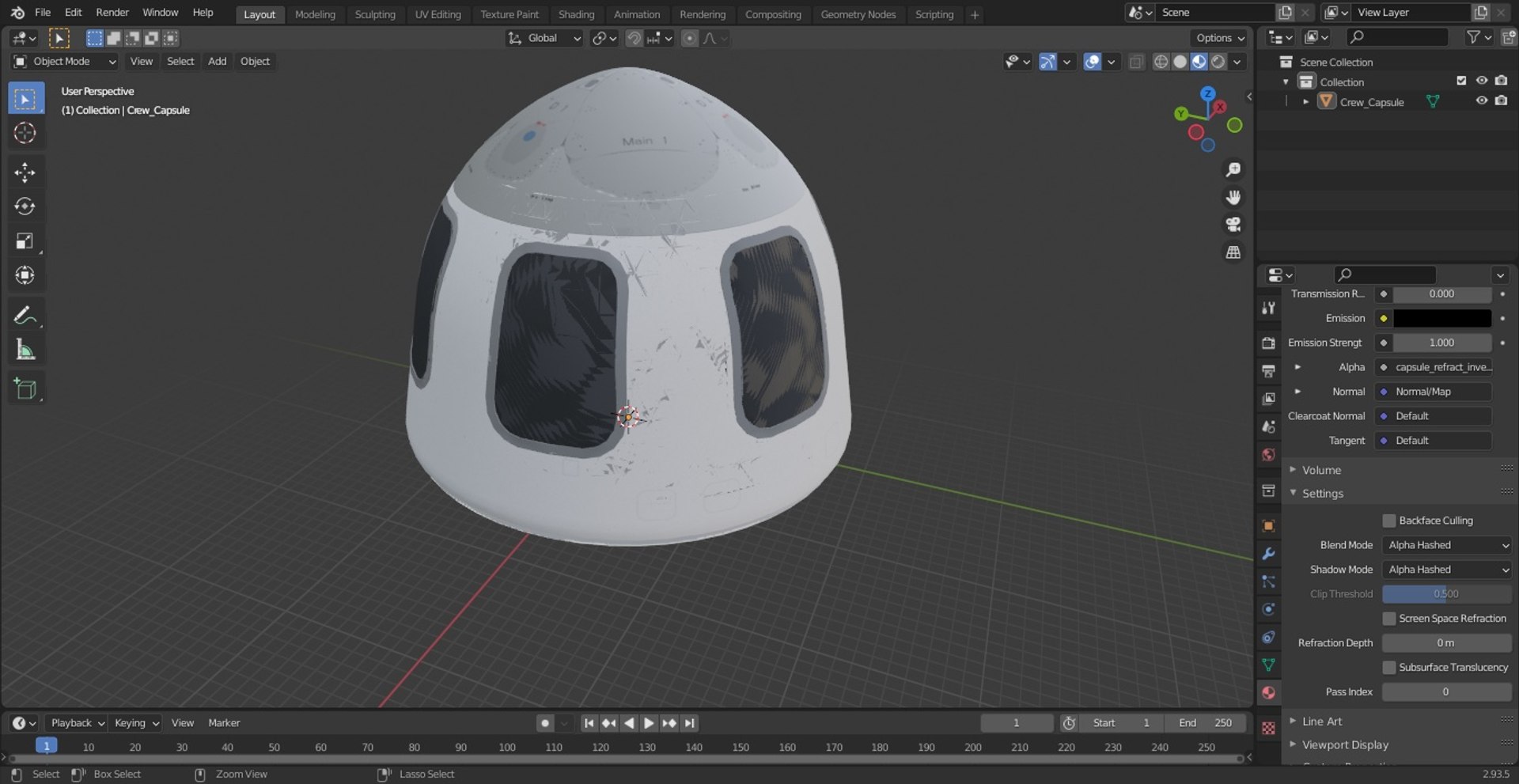Open the viewport Add menu

point(217,62)
